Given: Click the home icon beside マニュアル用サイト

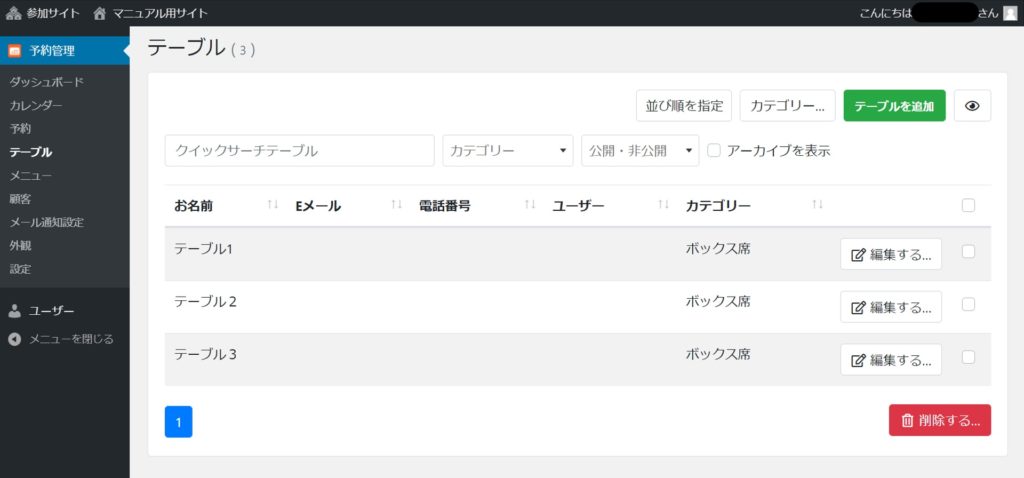Looking at the screenshot, I should click(x=99, y=13).
